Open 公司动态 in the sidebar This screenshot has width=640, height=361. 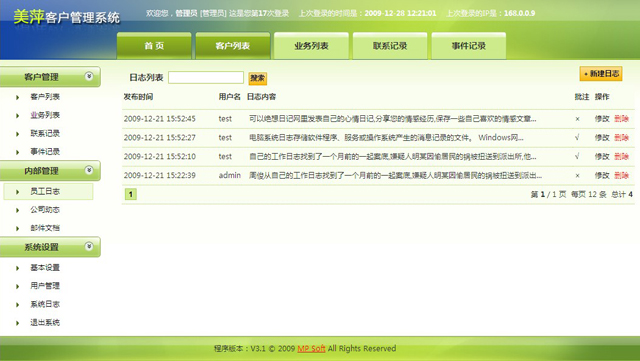click(x=45, y=210)
